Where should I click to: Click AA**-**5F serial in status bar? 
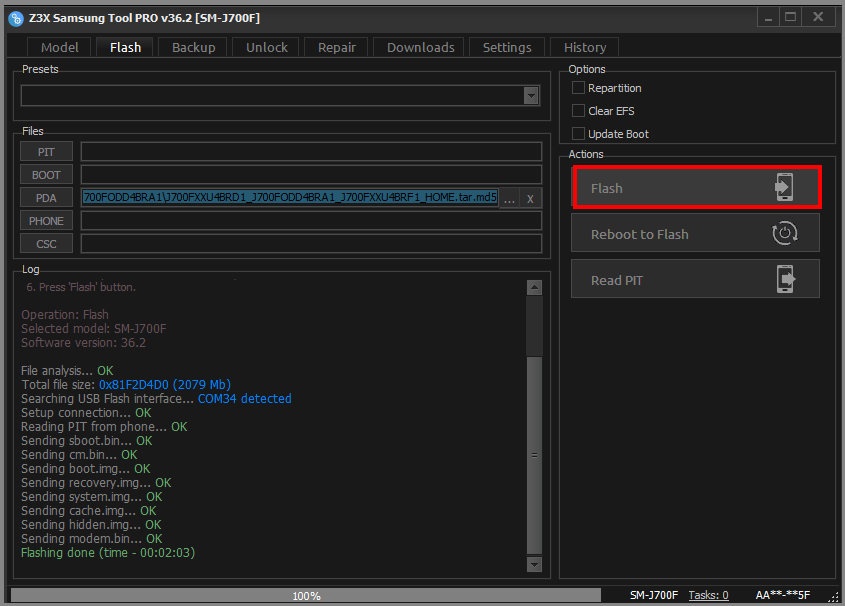click(782, 595)
